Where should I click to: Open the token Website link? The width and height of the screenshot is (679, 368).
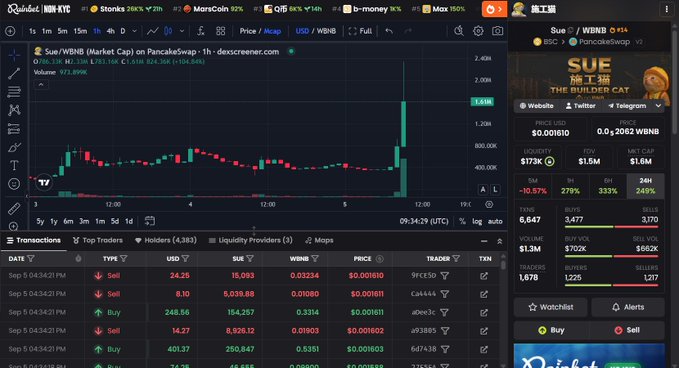pos(536,106)
